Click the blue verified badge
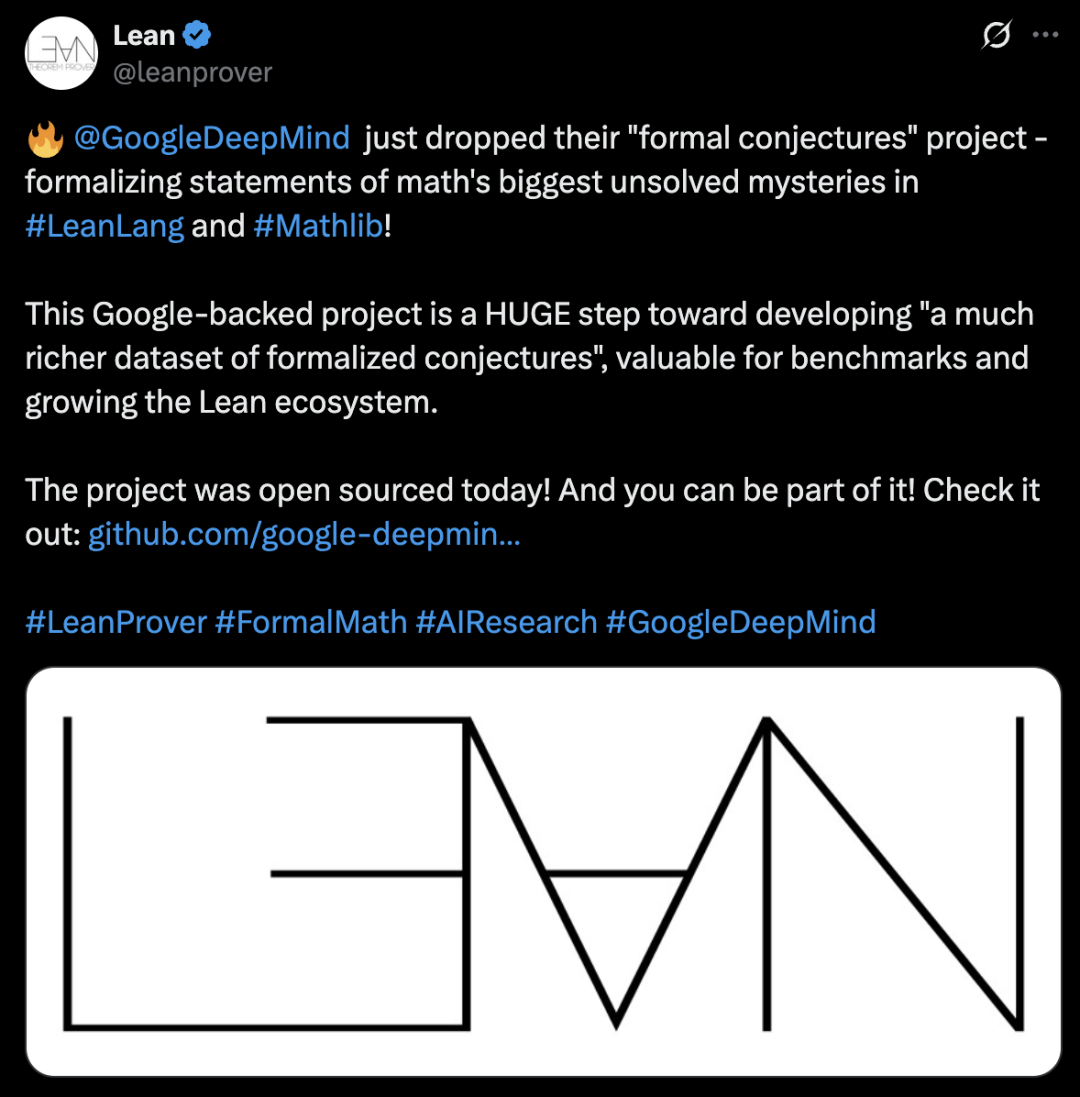This screenshot has width=1080, height=1097. point(197,35)
